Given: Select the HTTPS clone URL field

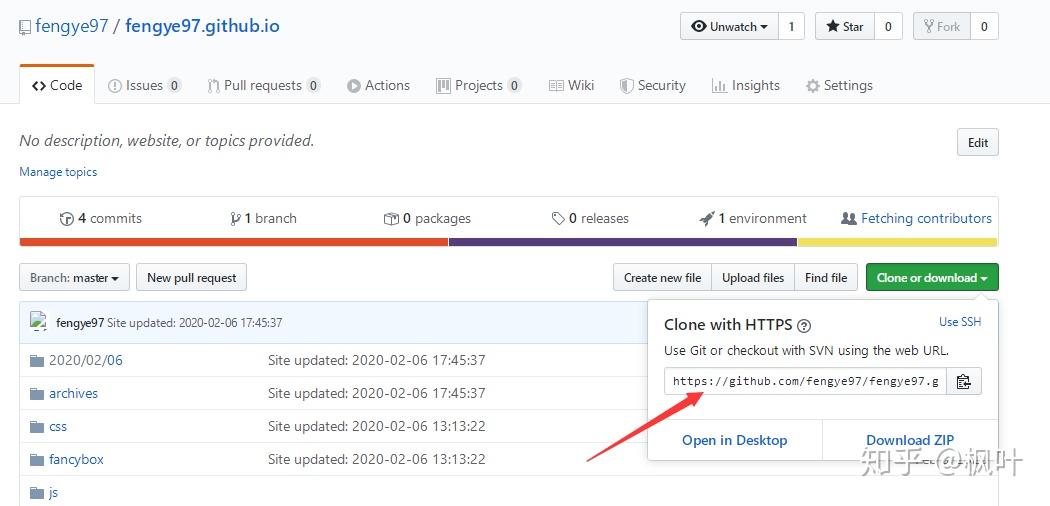Looking at the screenshot, I should tap(804, 381).
